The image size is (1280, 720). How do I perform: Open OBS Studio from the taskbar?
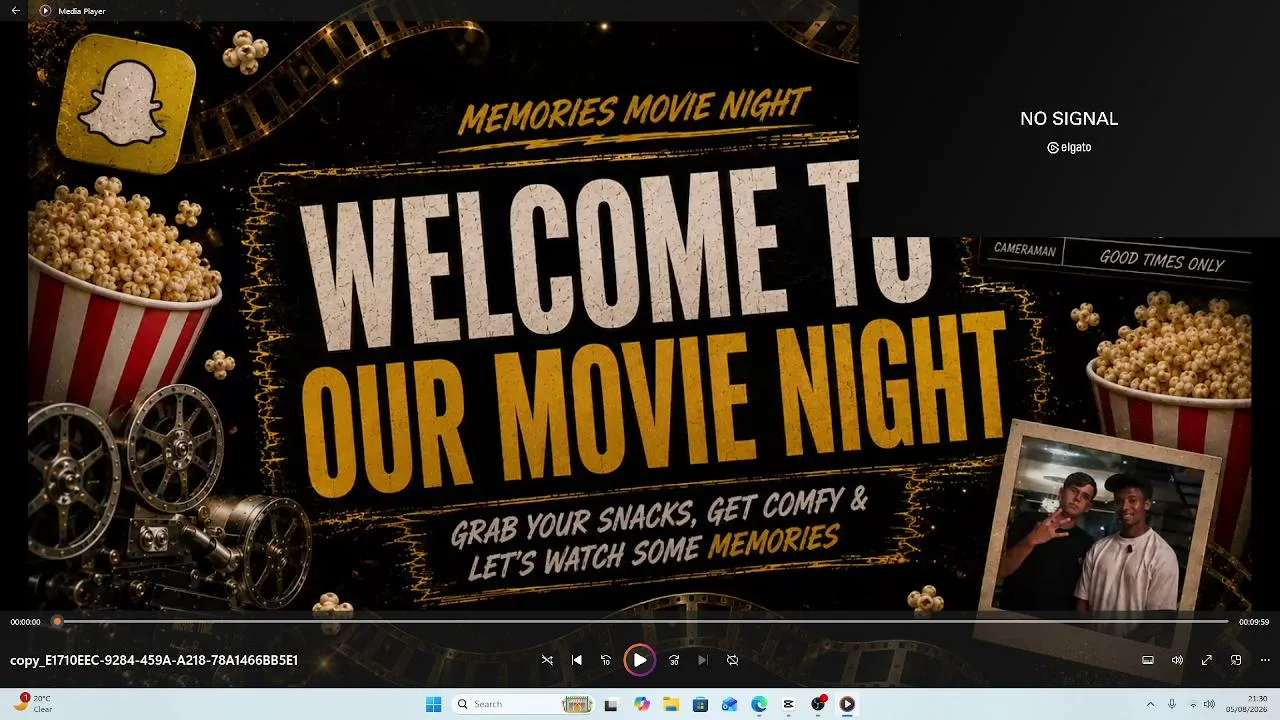tap(818, 704)
